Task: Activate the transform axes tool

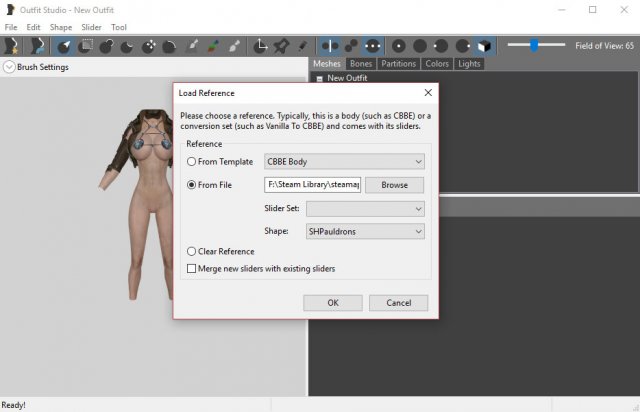Action: 261,45
